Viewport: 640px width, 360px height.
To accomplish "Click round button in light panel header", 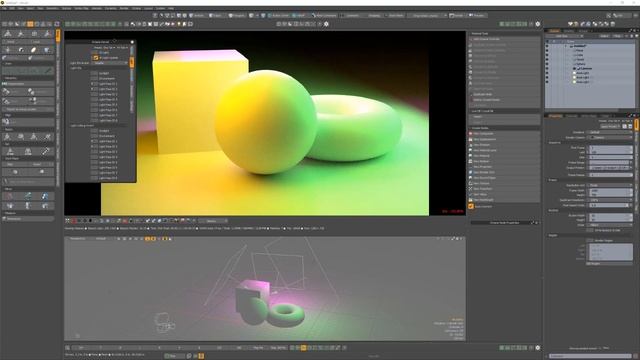I will (132, 42).
